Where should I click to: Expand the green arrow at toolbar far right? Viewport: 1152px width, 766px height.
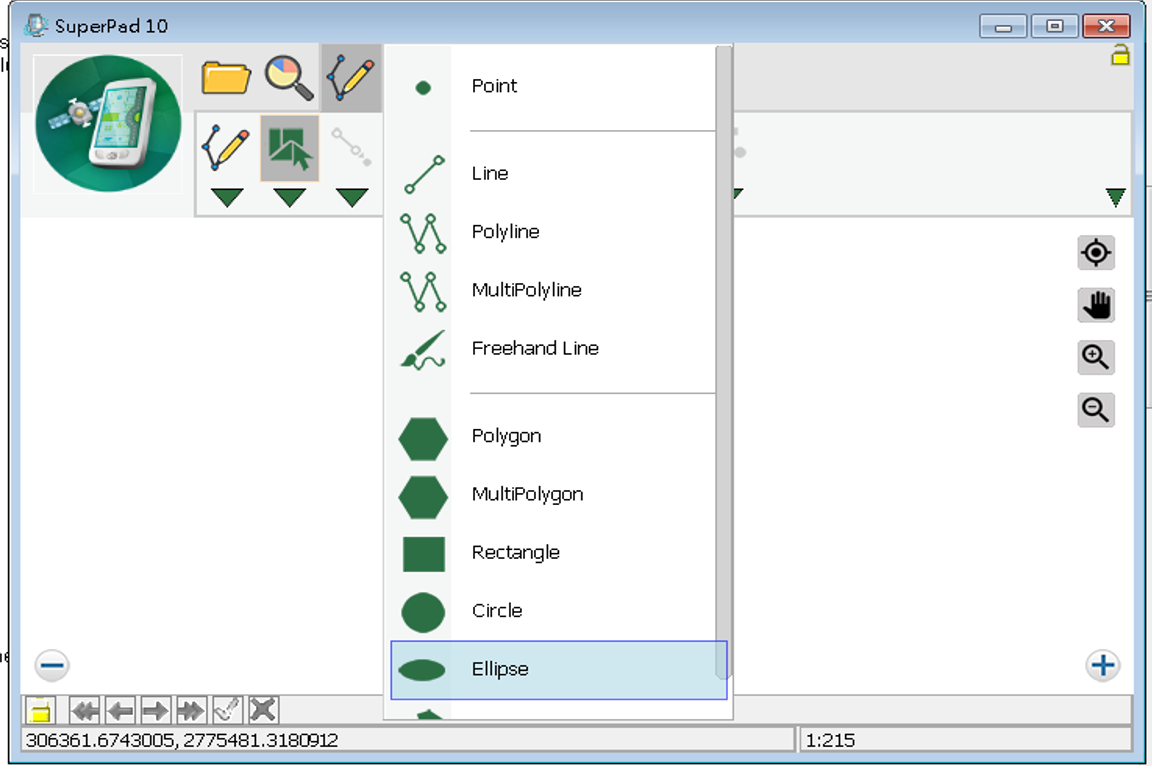pyautogui.click(x=1116, y=197)
